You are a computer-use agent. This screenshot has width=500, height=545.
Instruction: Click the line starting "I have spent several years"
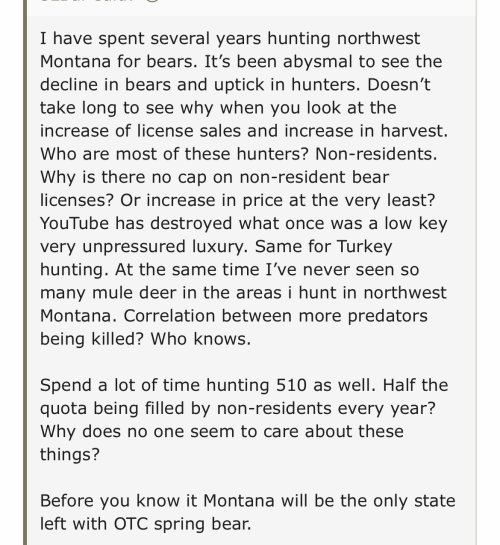(x=230, y=38)
